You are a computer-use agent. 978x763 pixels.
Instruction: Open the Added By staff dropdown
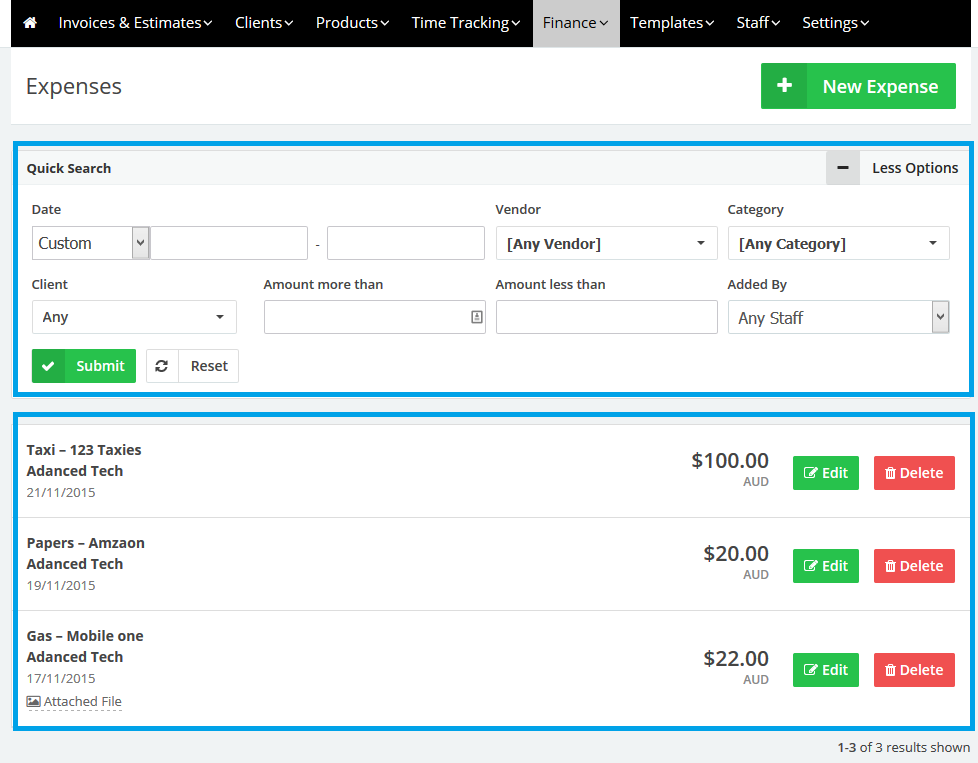[838, 318]
